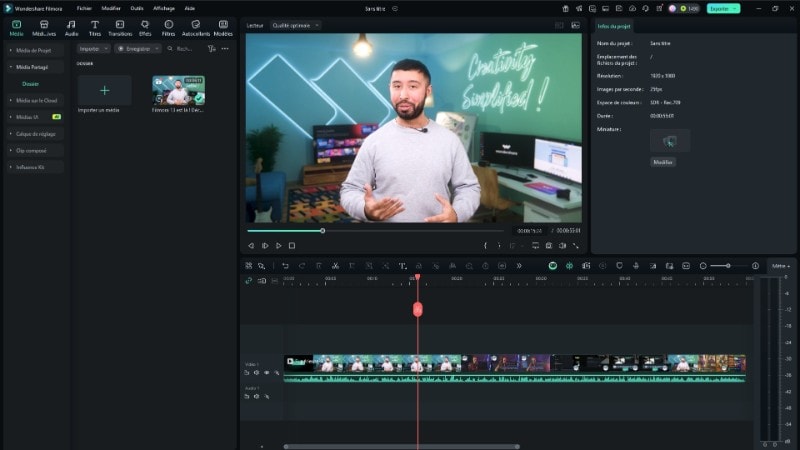Click the shield marker icon in timeline toolbar
The height and width of the screenshot is (450, 800).
tap(619, 266)
